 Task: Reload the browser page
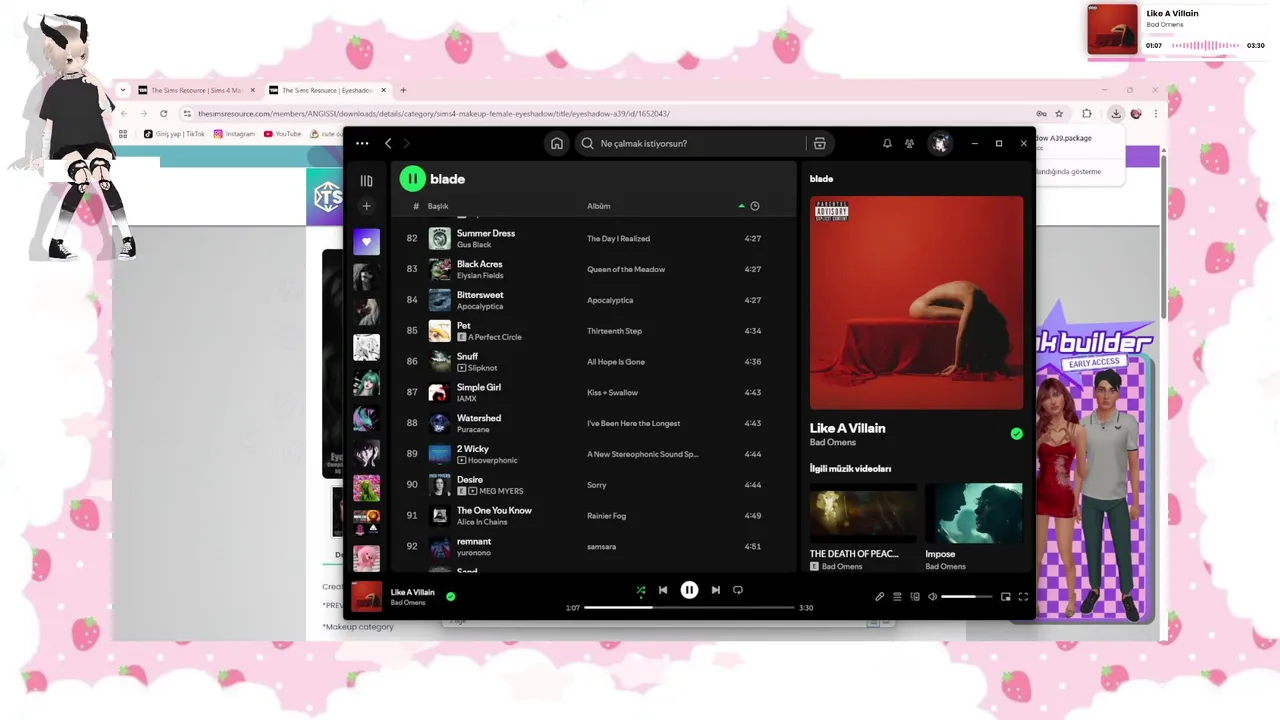click(x=164, y=113)
